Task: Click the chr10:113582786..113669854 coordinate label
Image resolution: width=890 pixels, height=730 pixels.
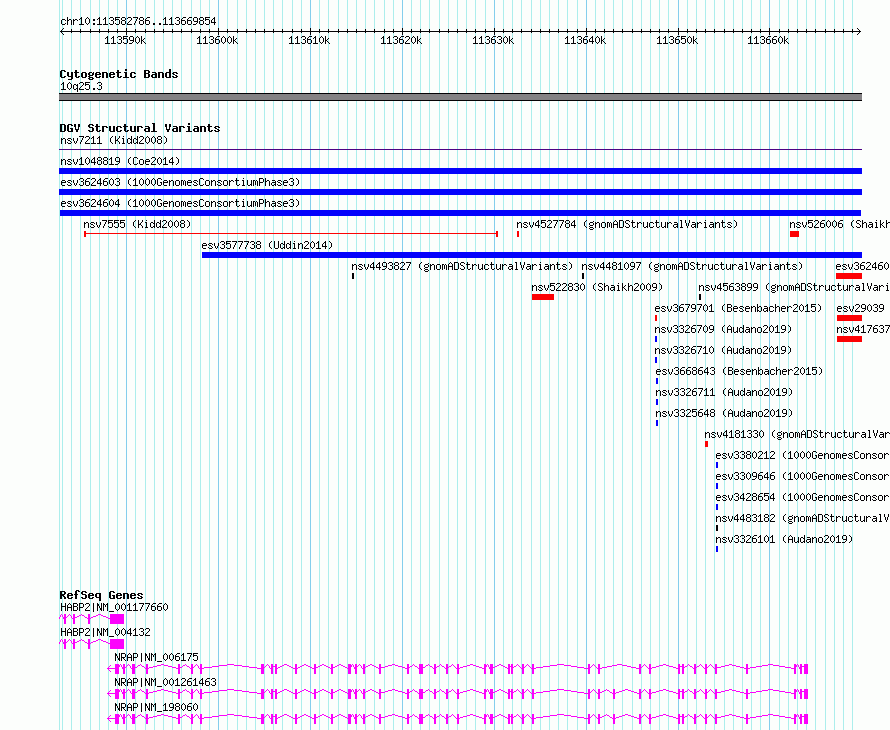Action: [138, 21]
